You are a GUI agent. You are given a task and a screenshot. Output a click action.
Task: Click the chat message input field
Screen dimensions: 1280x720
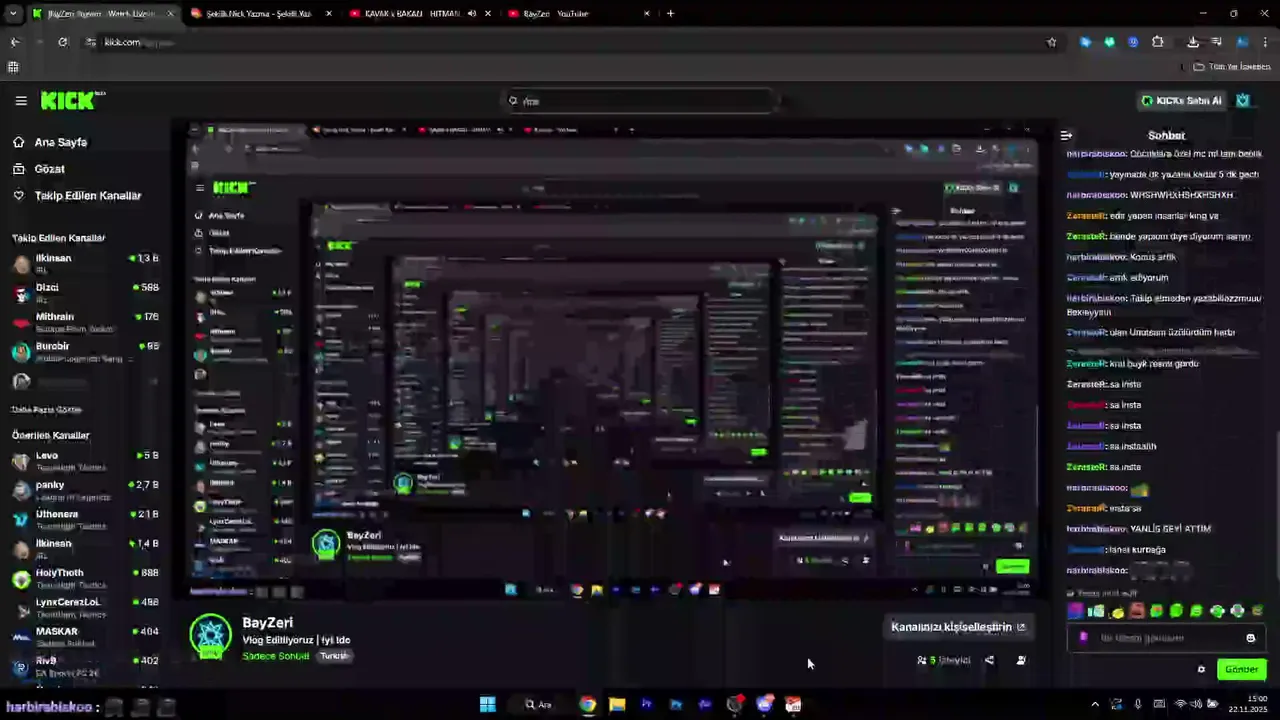(x=1166, y=638)
